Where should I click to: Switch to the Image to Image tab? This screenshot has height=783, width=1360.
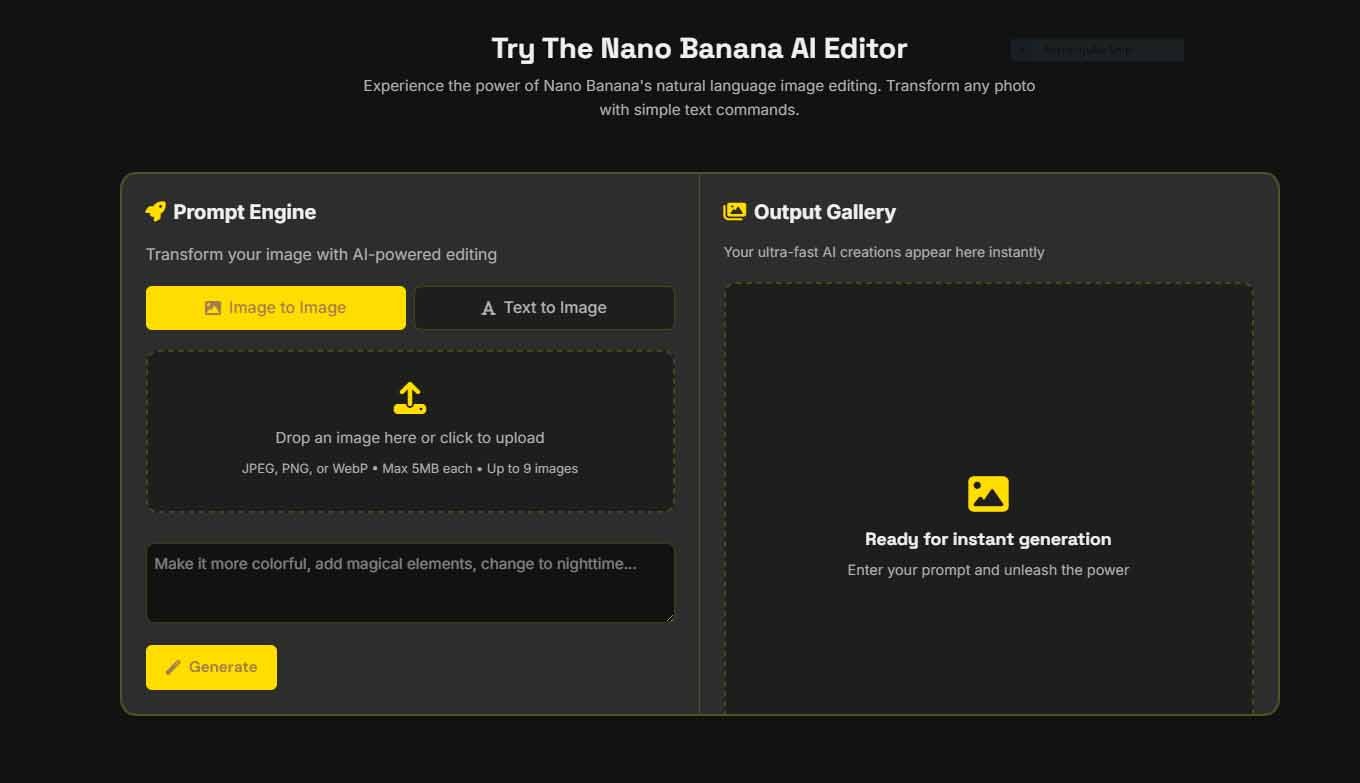pyautogui.click(x=276, y=308)
